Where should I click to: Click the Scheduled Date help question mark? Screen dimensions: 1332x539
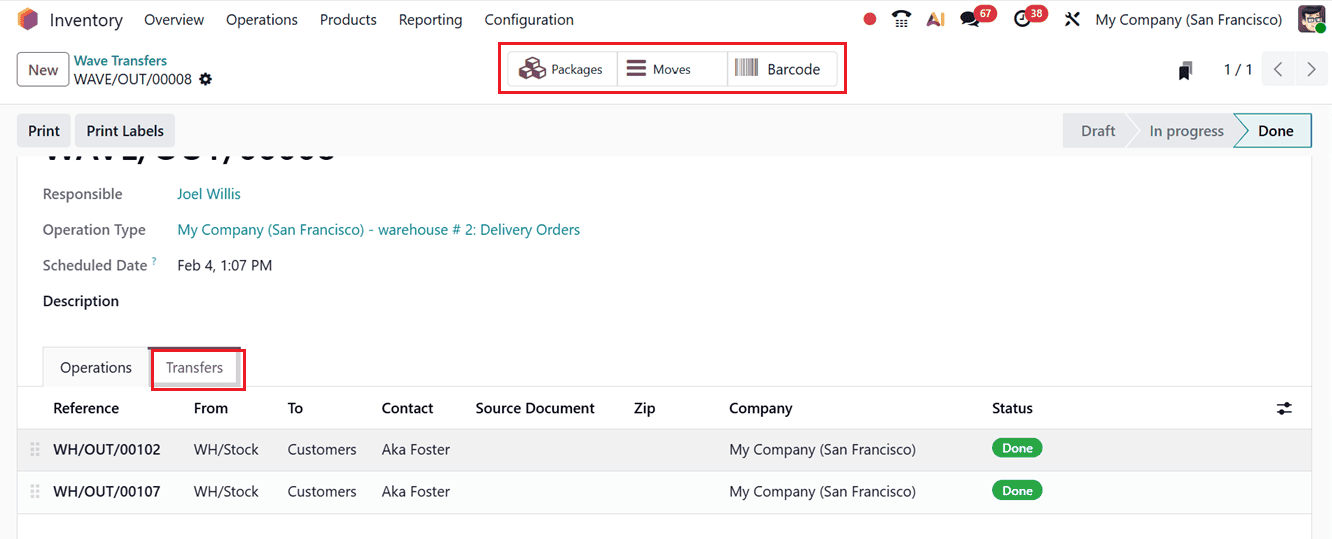(154, 262)
